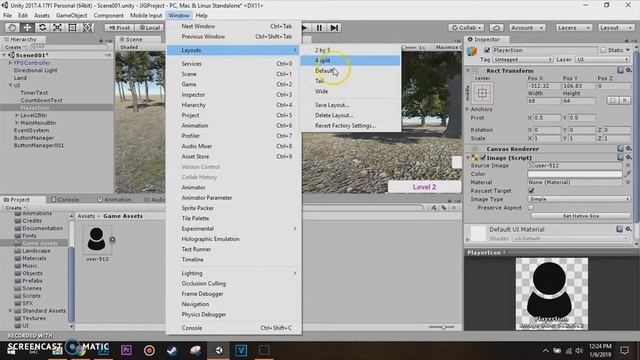This screenshot has width=640, height=360.
Task: Select the user-512 asset thumbnail
Action: (x=97, y=239)
